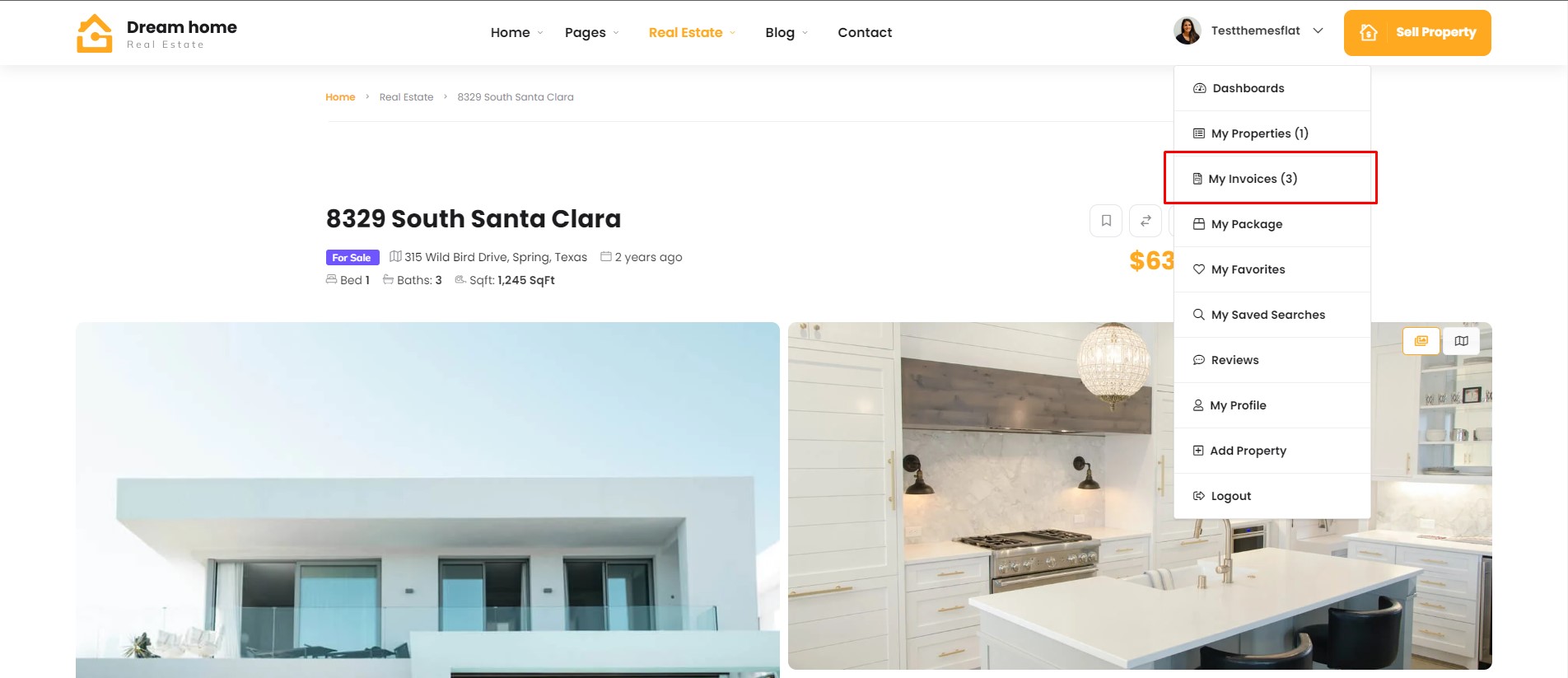Viewport: 1568px width, 678px height.
Task: Expand the Home menu chevron
Action: [540, 33]
